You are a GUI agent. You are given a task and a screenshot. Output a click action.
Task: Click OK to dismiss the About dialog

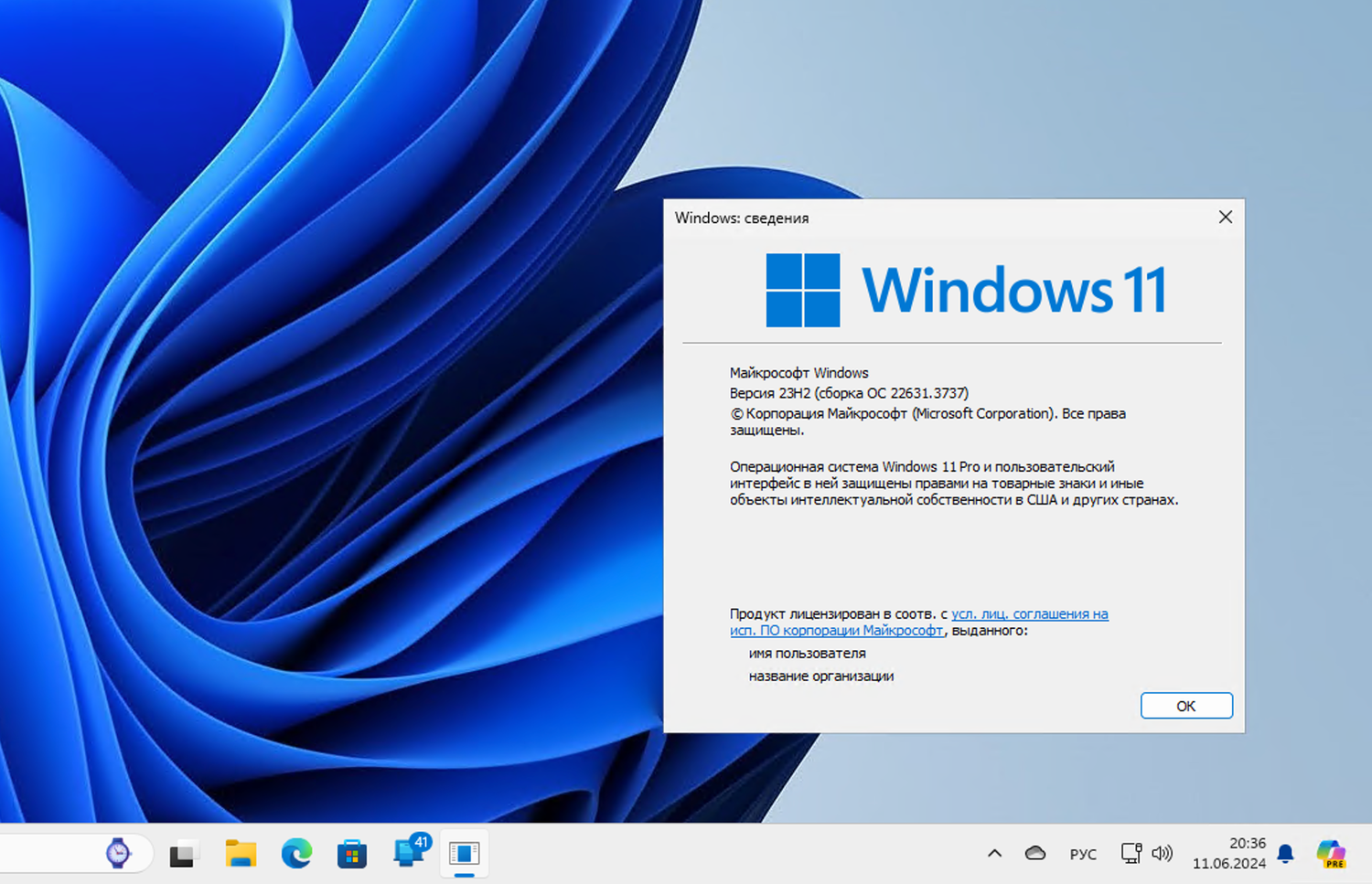pos(1185,705)
